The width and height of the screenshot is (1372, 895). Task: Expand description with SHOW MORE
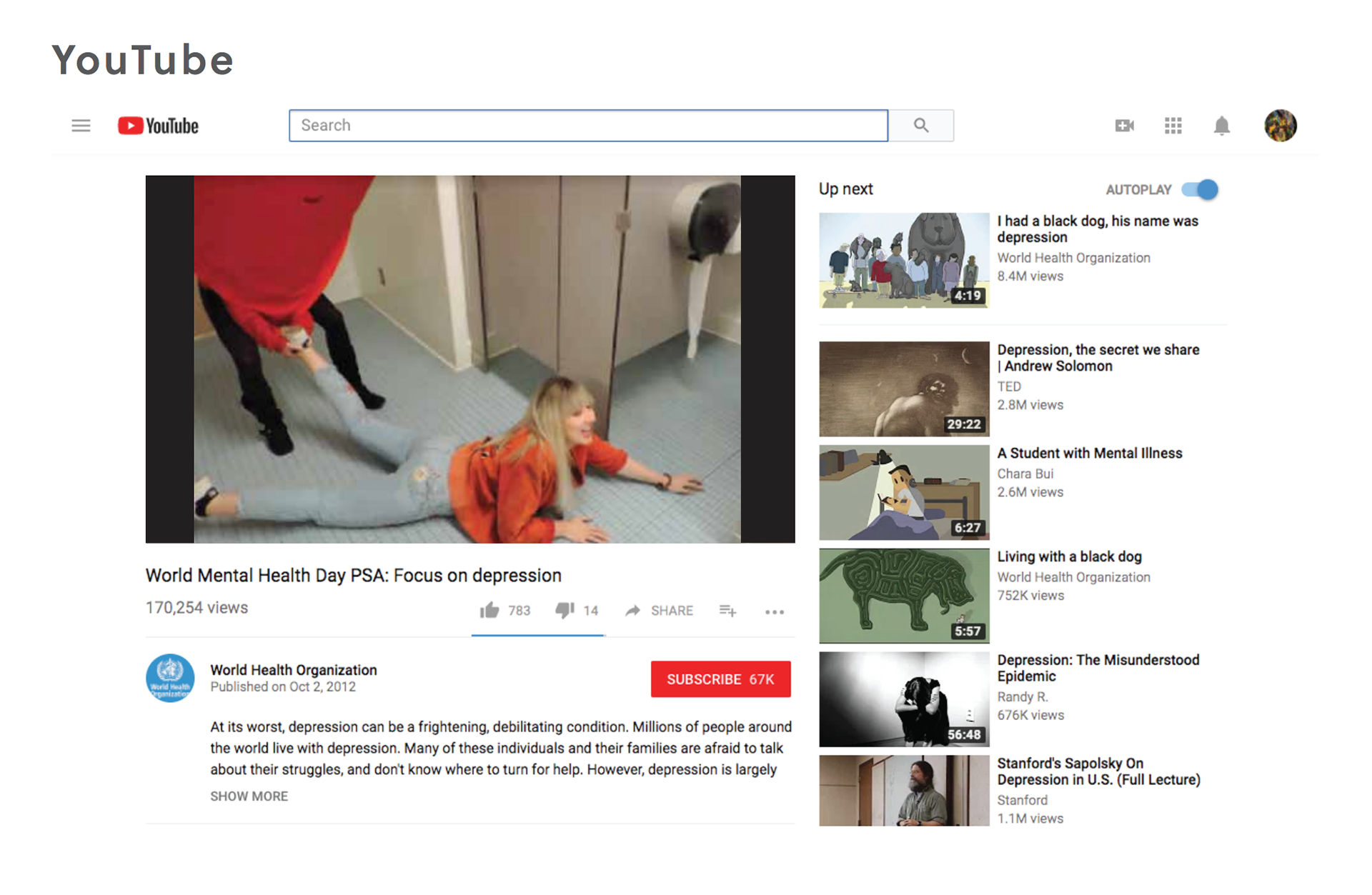[249, 796]
